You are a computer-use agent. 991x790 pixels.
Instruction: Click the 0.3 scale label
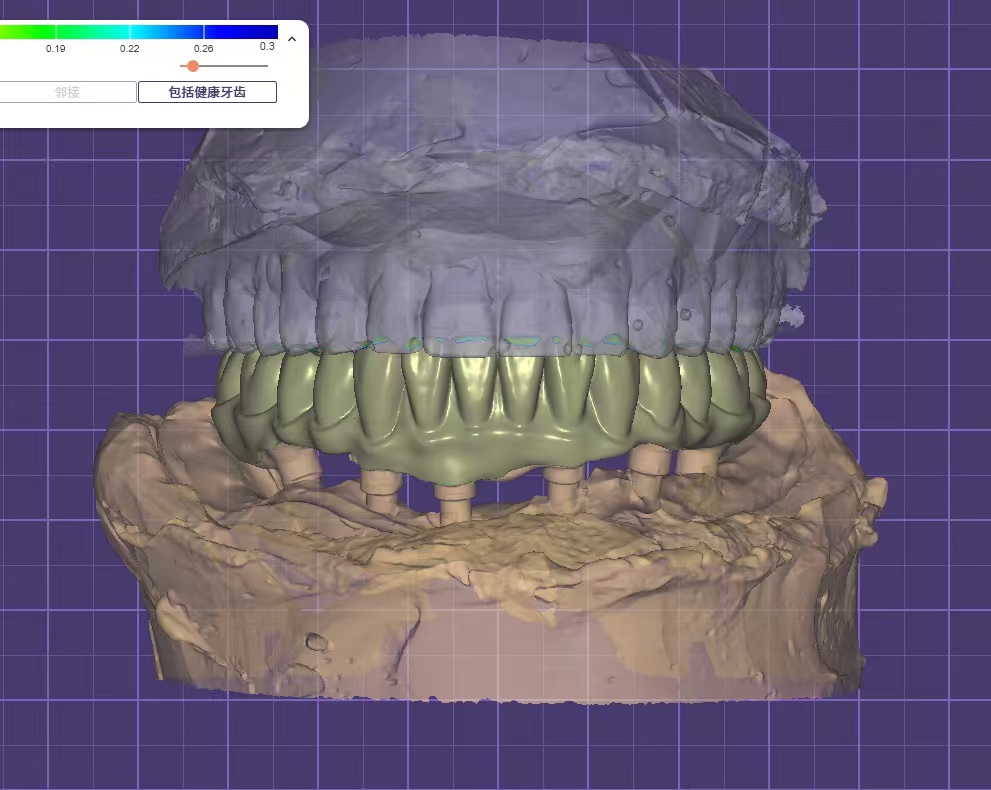[x=267, y=47]
